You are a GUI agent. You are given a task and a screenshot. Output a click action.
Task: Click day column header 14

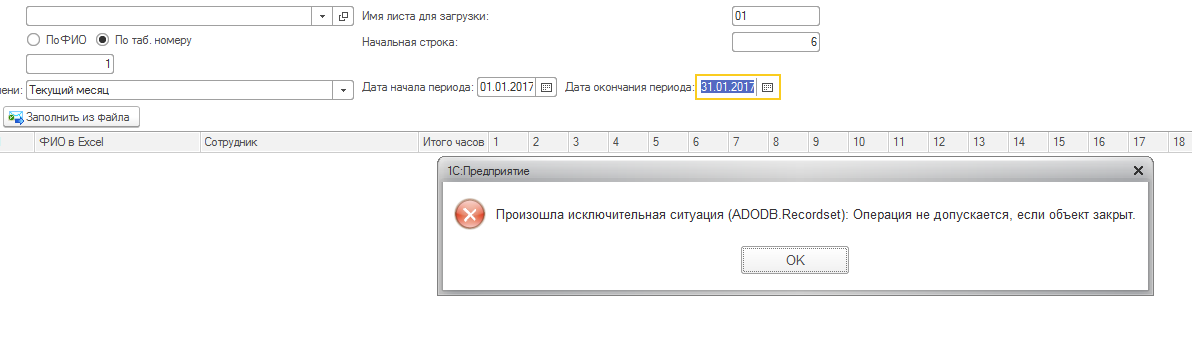1029,142
